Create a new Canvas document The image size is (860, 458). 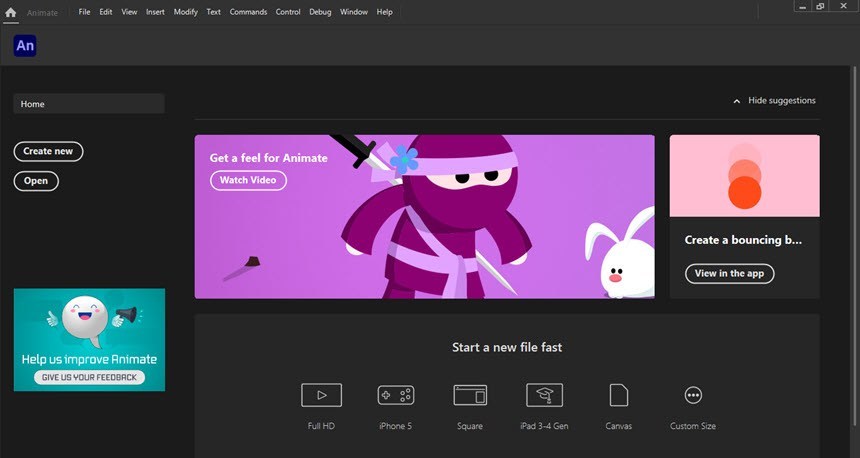(619, 395)
